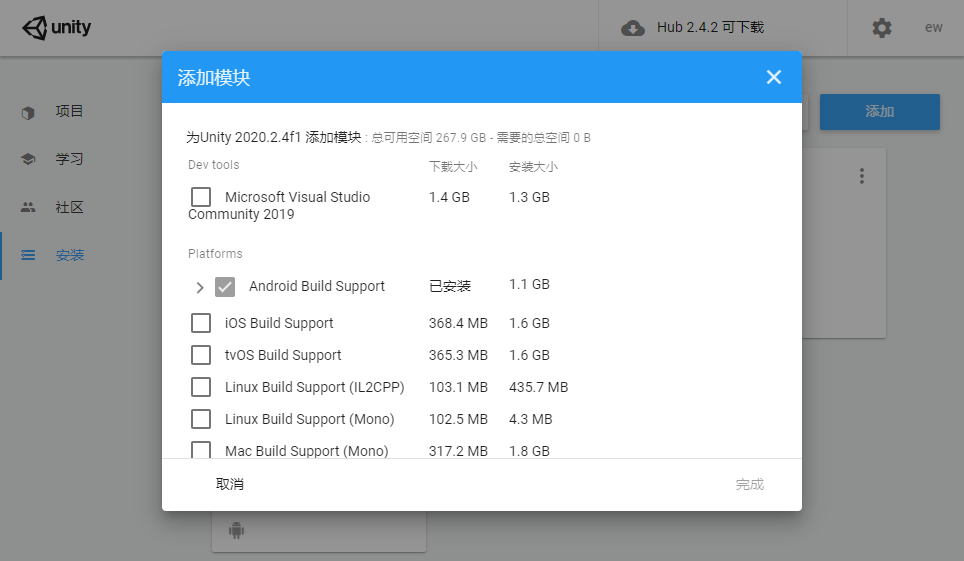Click the blue 添加 (Add) button

point(880,111)
